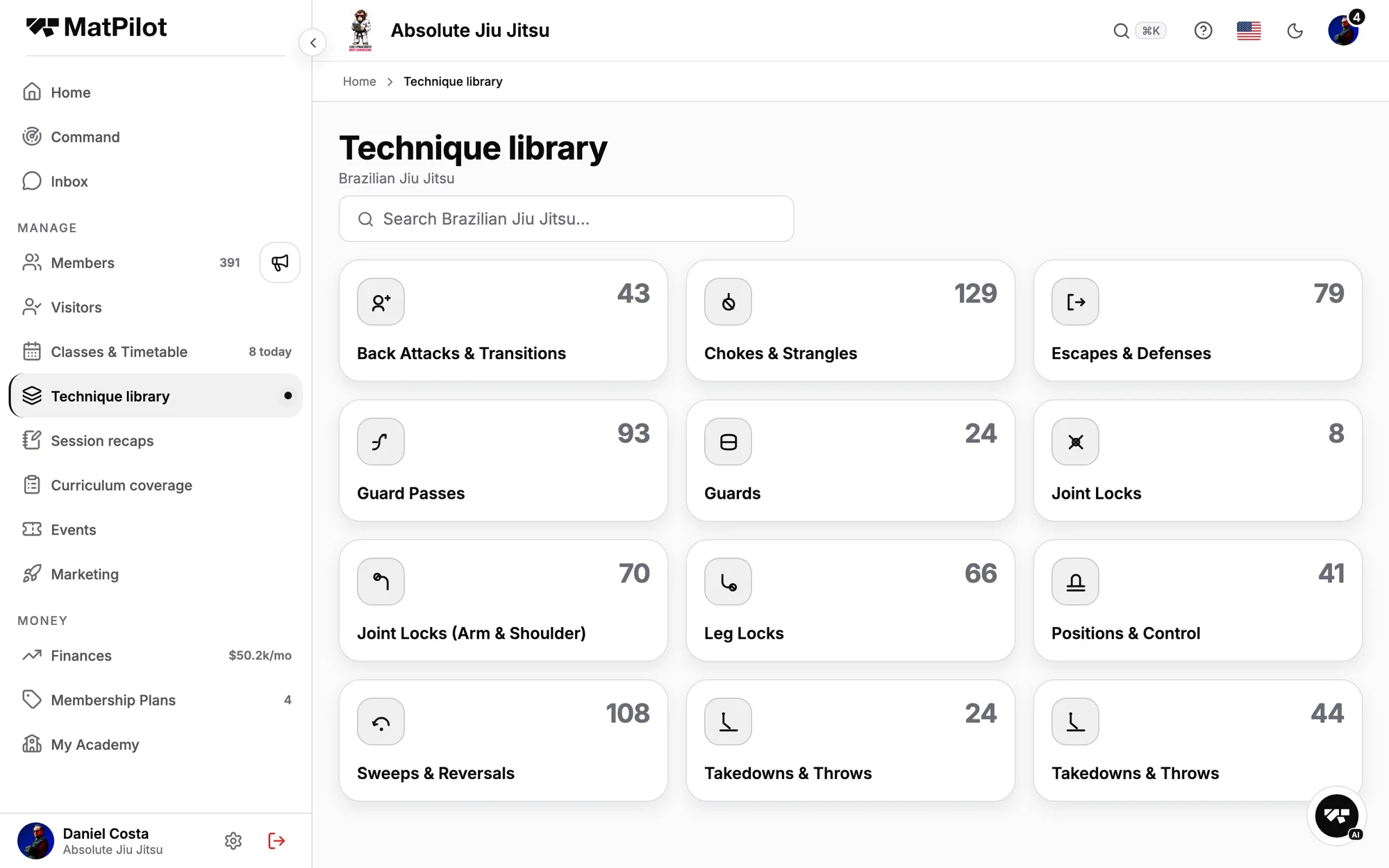Image resolution: width=1389 pixels, height=868 pixels.
Task: Open the help question mark icon
Action: click(x=1203, y=31)
